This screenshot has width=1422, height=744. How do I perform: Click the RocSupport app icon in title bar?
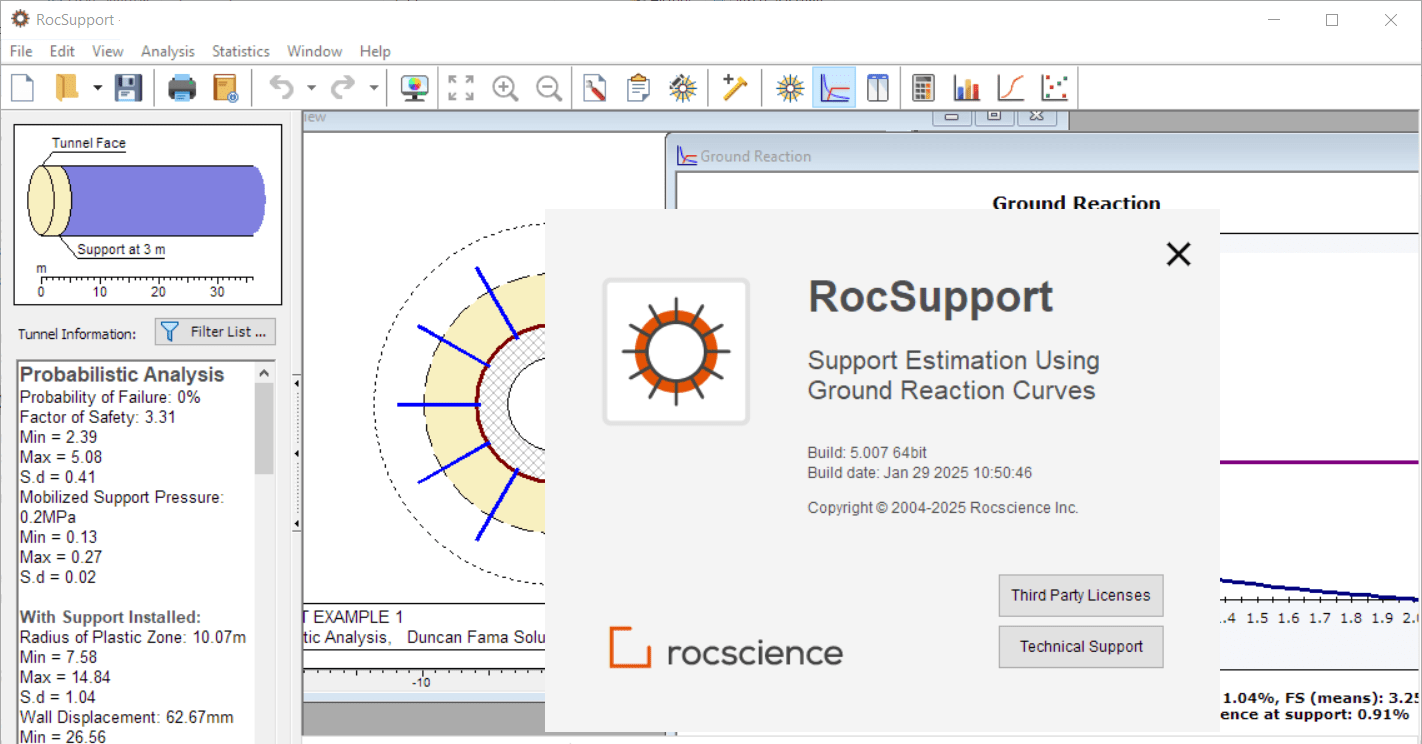[20, 19]
